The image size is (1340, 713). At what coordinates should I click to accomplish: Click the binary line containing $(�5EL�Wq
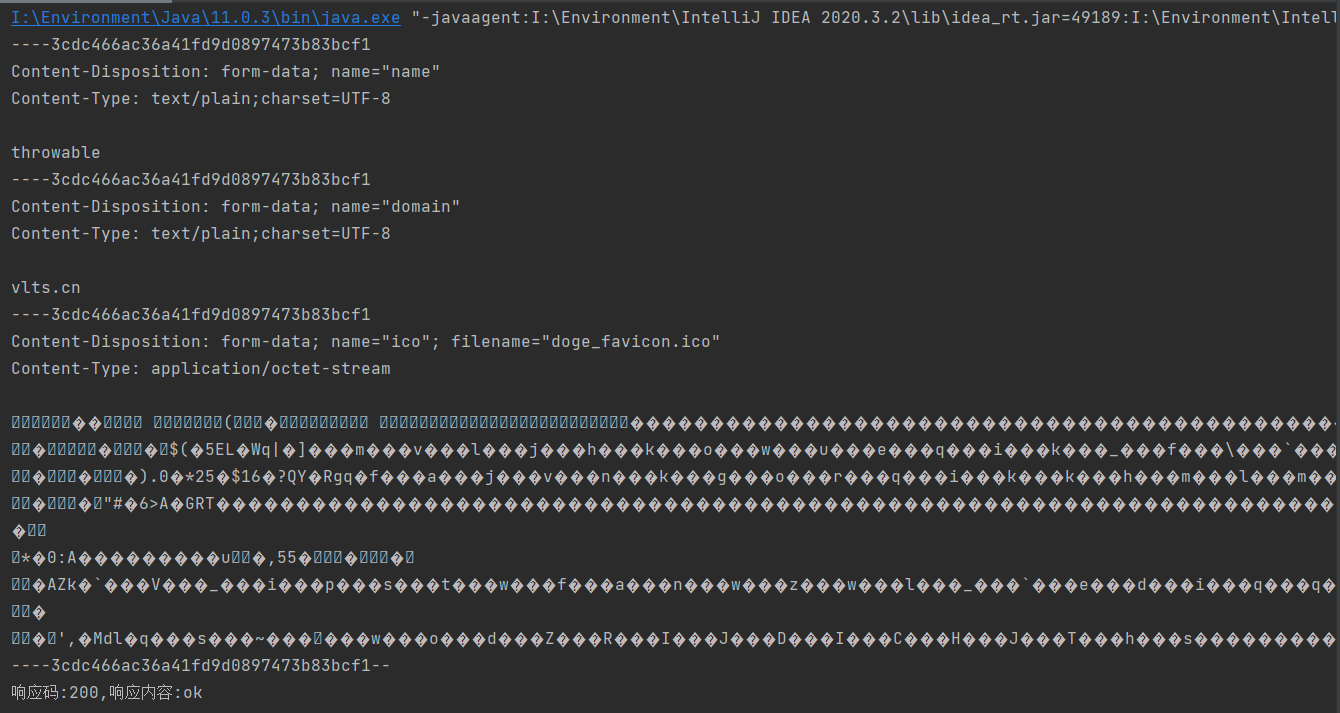coord(675,450)
